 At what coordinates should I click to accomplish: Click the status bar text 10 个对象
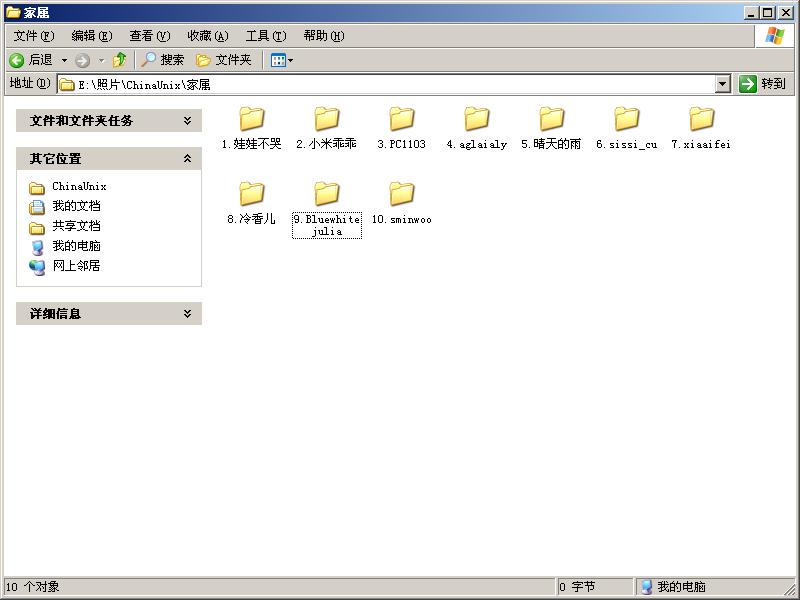click(33, 587)
